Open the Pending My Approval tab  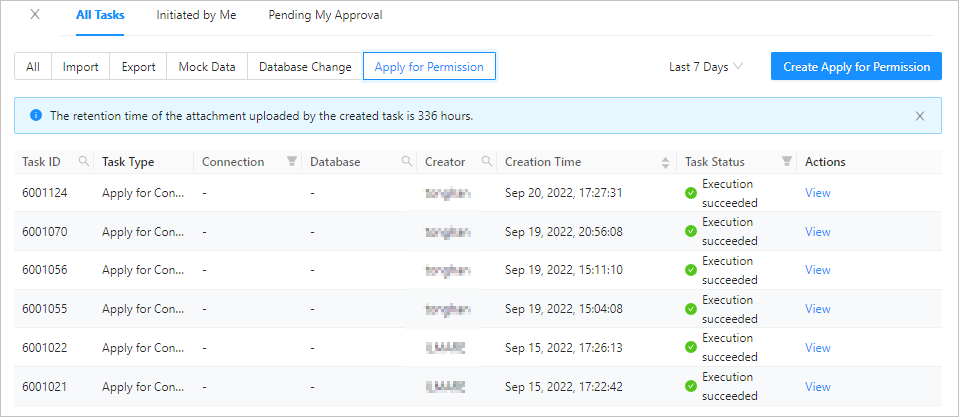[x=325, y=15]
